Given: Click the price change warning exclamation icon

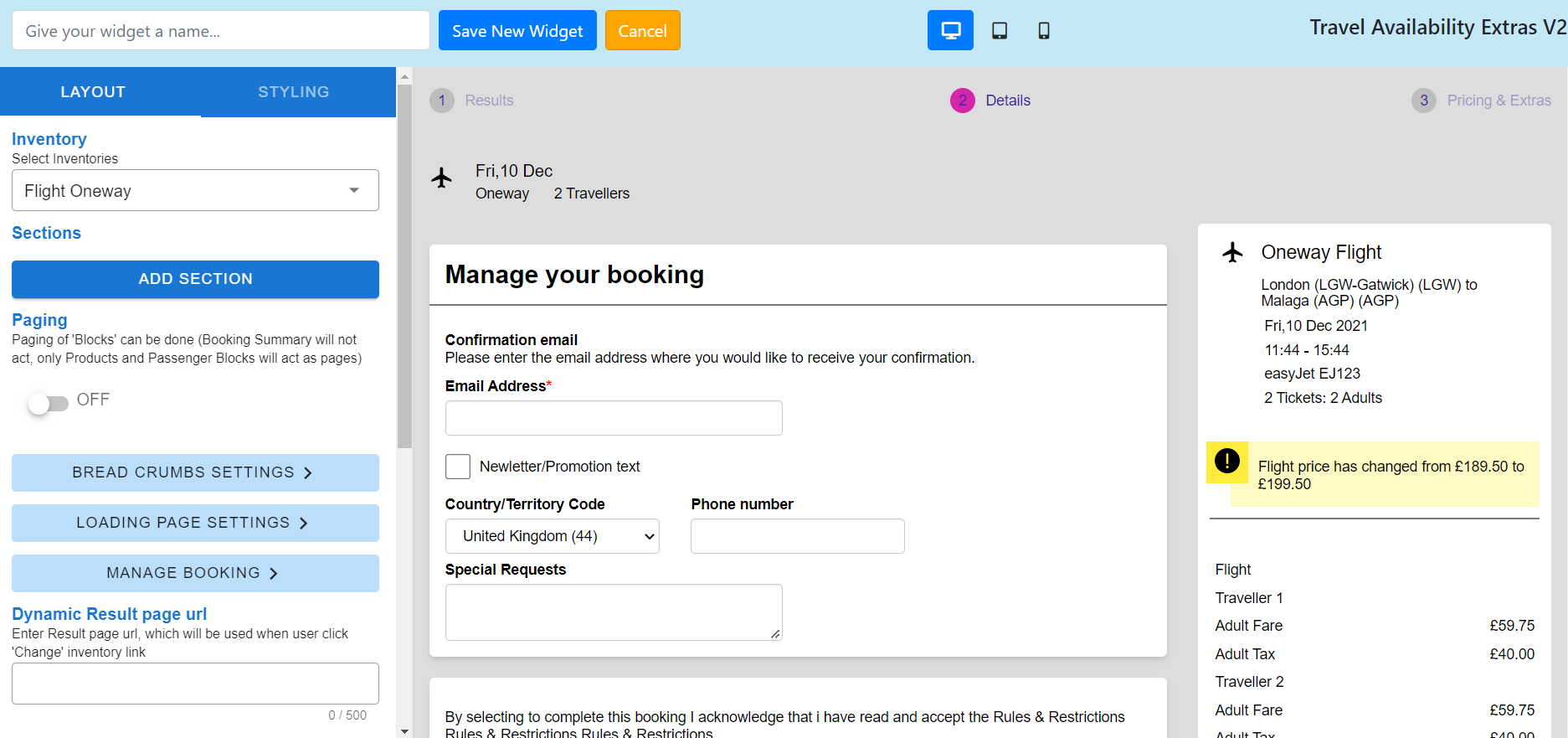Looking at the screenshot, I should 1227,461.
